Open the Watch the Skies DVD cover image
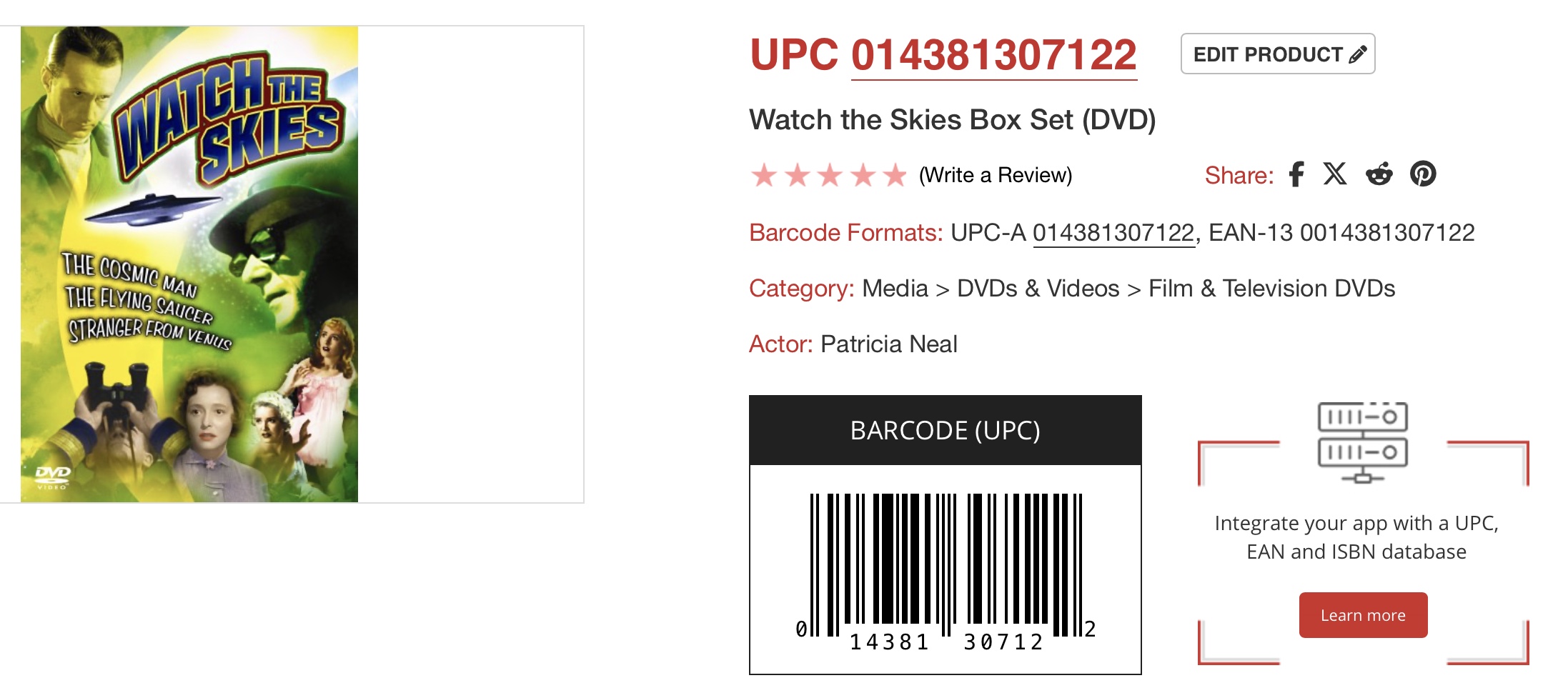The width and height of the screenshot is (1568, 698). tap(189, 264)
